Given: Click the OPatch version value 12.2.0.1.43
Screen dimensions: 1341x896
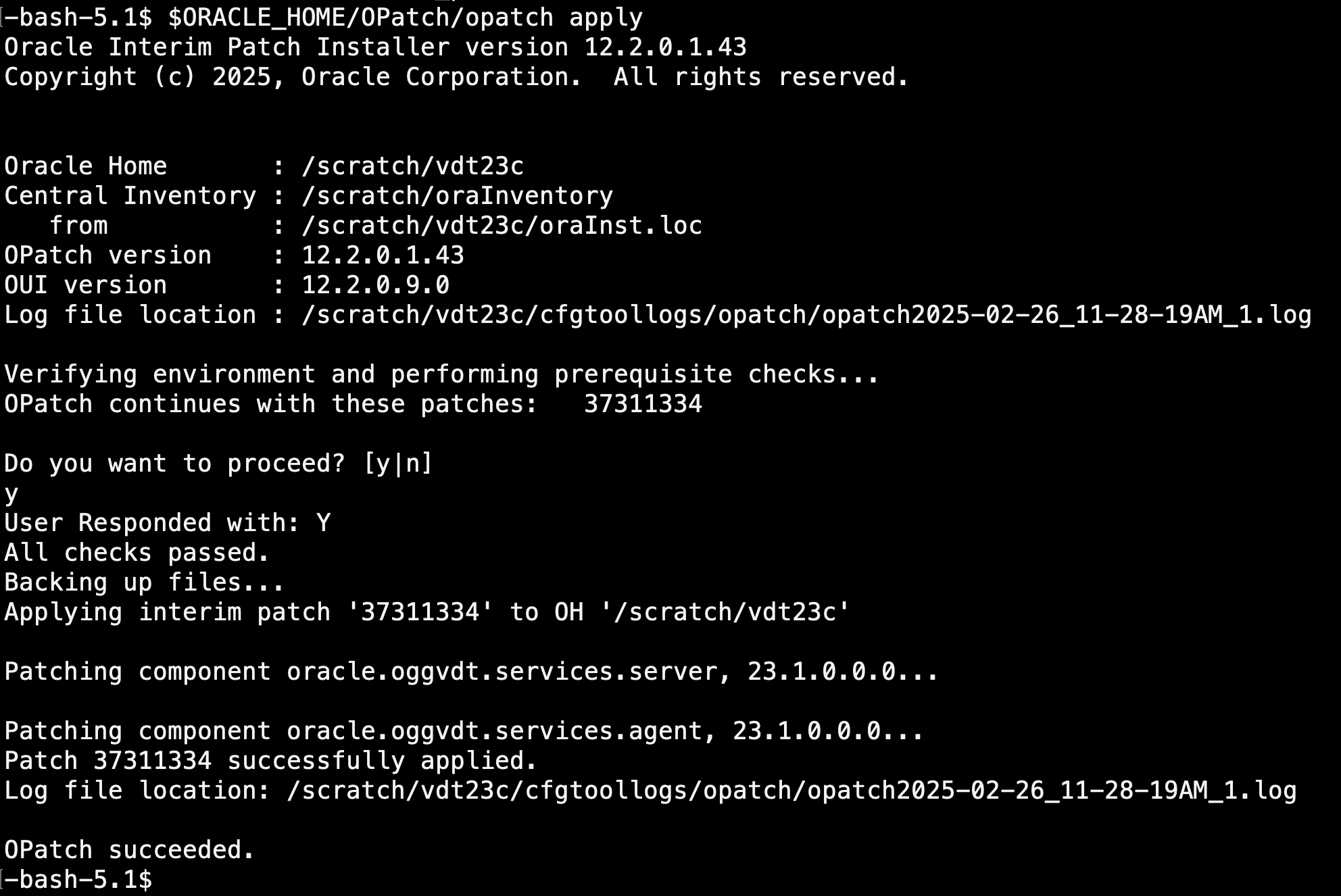Looking at the screenshot, I should click(x=383, y=255).
